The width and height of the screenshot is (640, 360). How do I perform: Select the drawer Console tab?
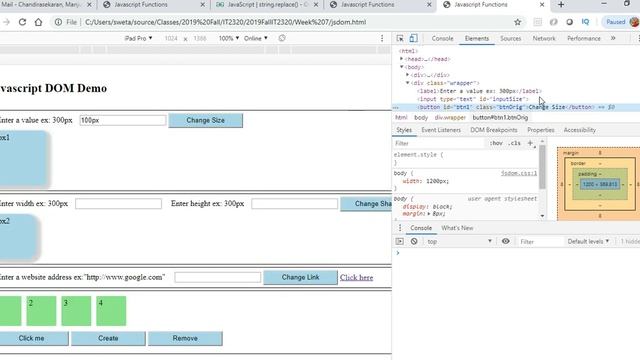click(421, 228)
